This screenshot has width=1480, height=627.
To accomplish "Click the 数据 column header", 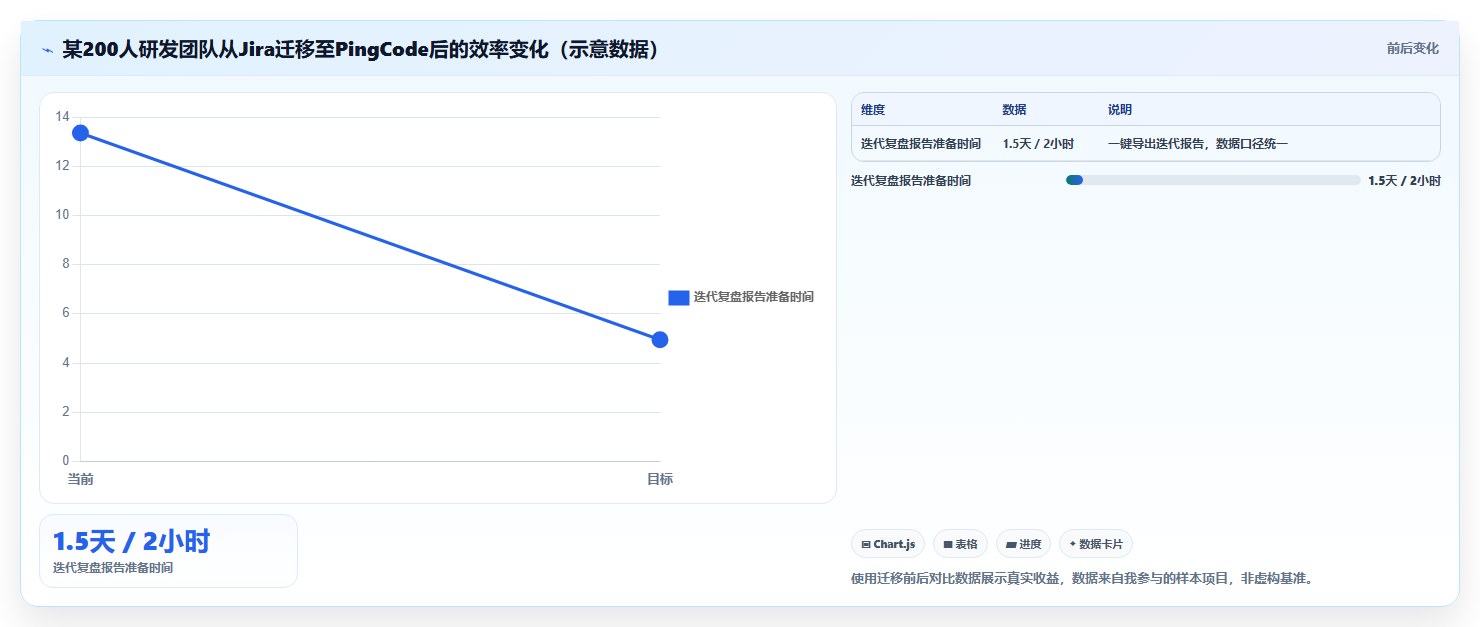I will coord(1014,110).
